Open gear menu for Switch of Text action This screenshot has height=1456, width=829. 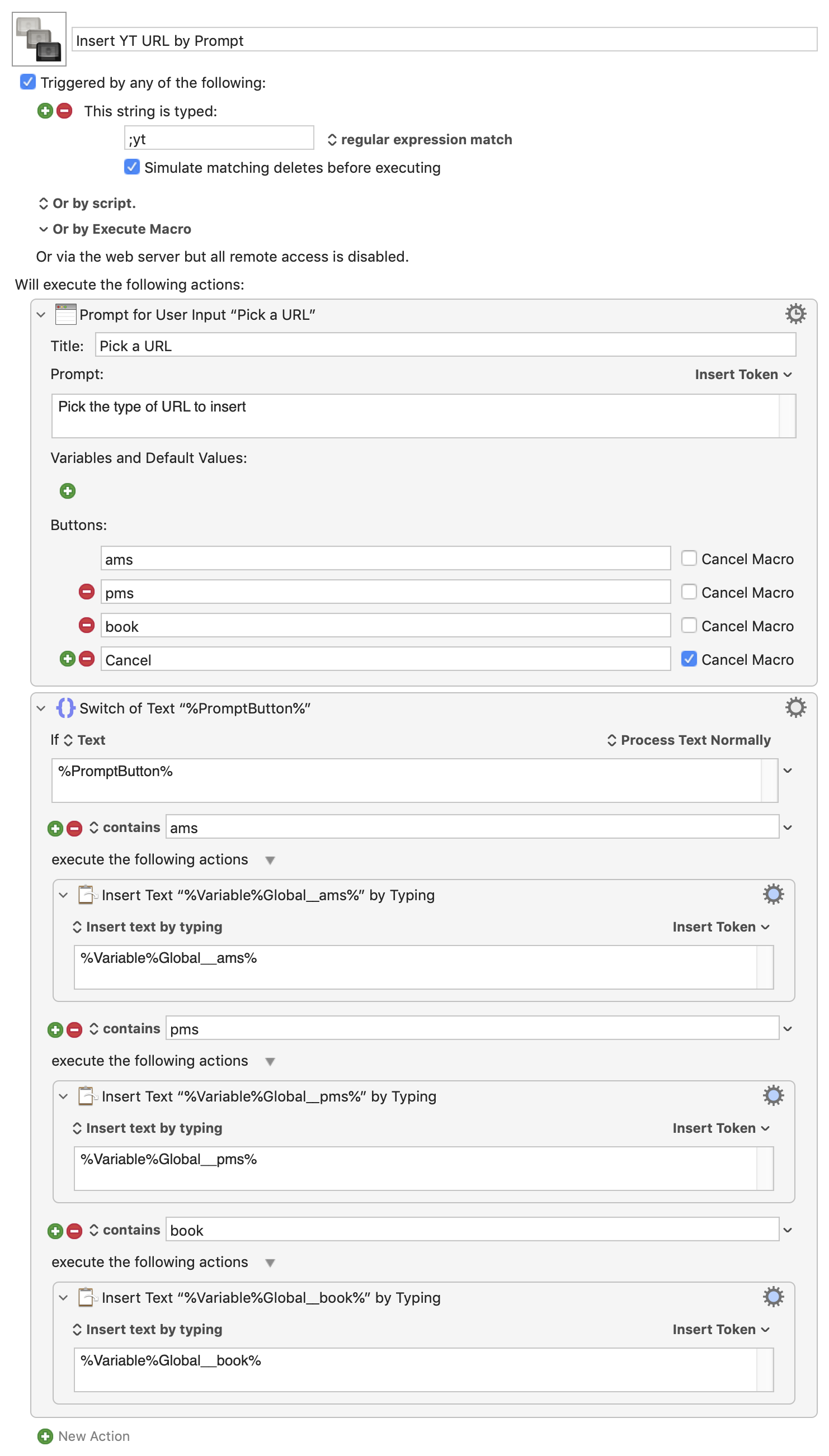pos(795,708)
